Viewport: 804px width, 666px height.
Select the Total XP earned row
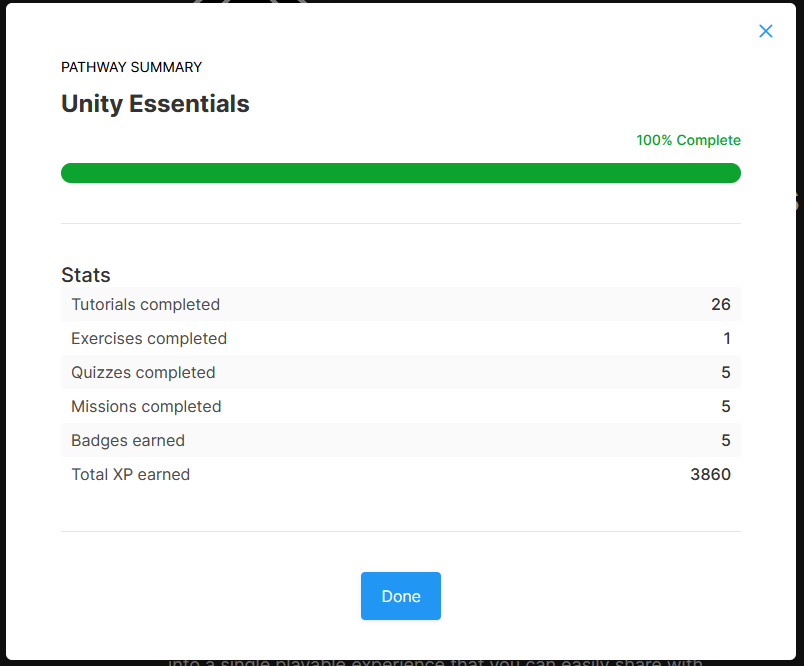[x=130, y=474]
